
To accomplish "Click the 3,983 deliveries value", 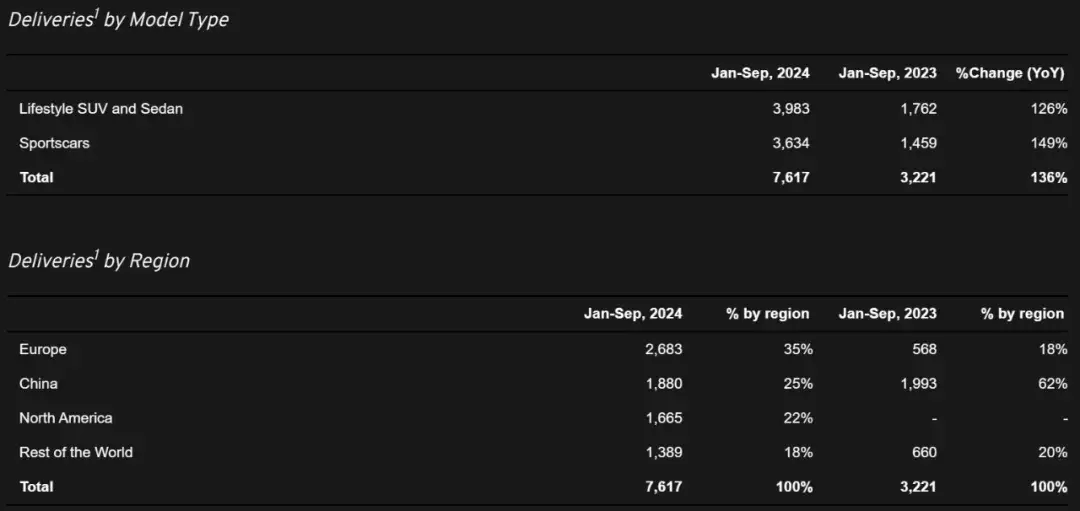I will point(791,108).
